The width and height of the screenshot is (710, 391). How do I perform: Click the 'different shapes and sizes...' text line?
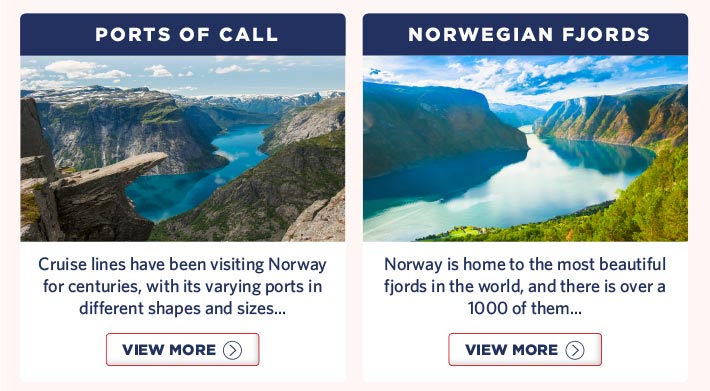pyautogui.click(x=182, y=308)
